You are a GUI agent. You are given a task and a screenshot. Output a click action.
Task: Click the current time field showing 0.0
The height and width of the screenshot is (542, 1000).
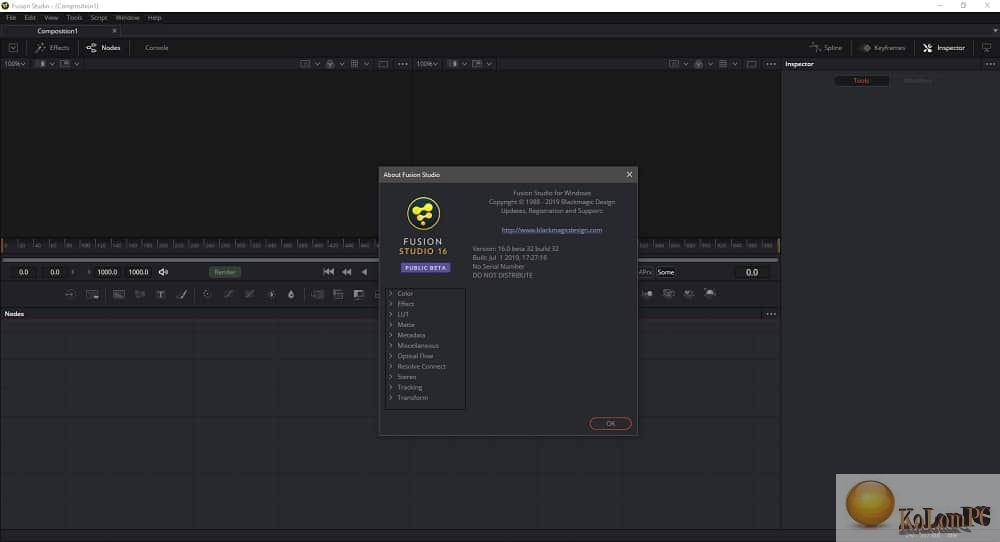coord(24,272)
